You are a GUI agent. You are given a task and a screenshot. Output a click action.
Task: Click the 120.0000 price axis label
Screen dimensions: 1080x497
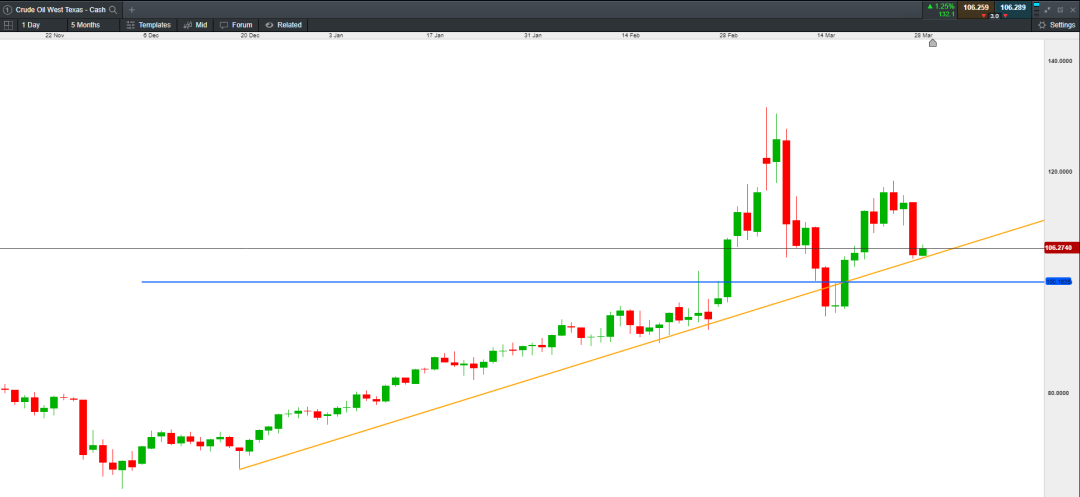pyautogui.click(x=1061, y=171)
